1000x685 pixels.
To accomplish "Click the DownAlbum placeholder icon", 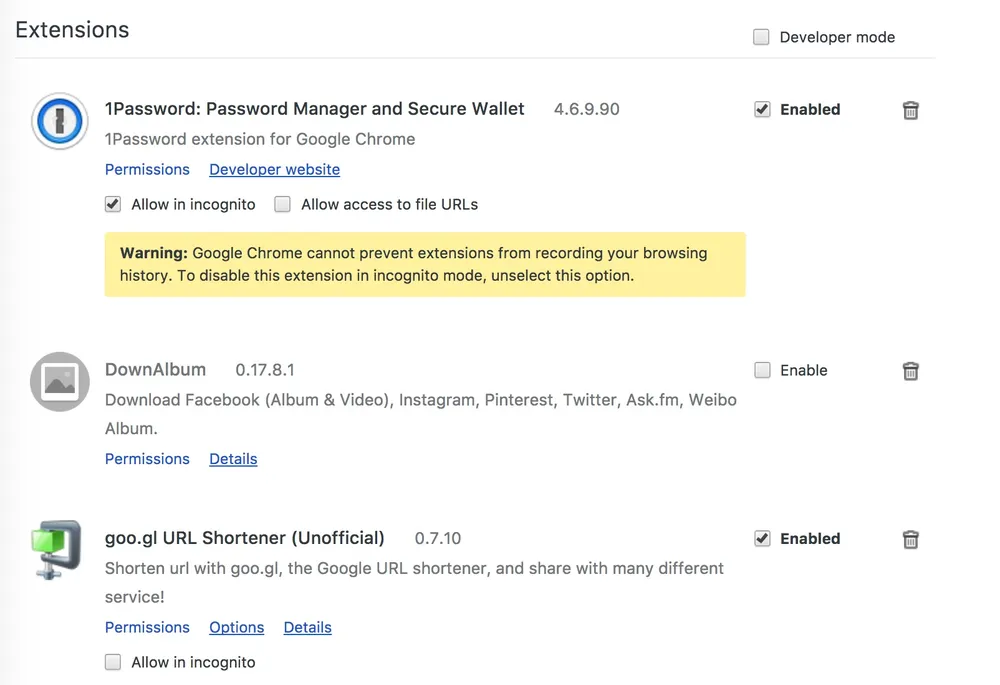I will pyautogui.click(x=60, y=382).
